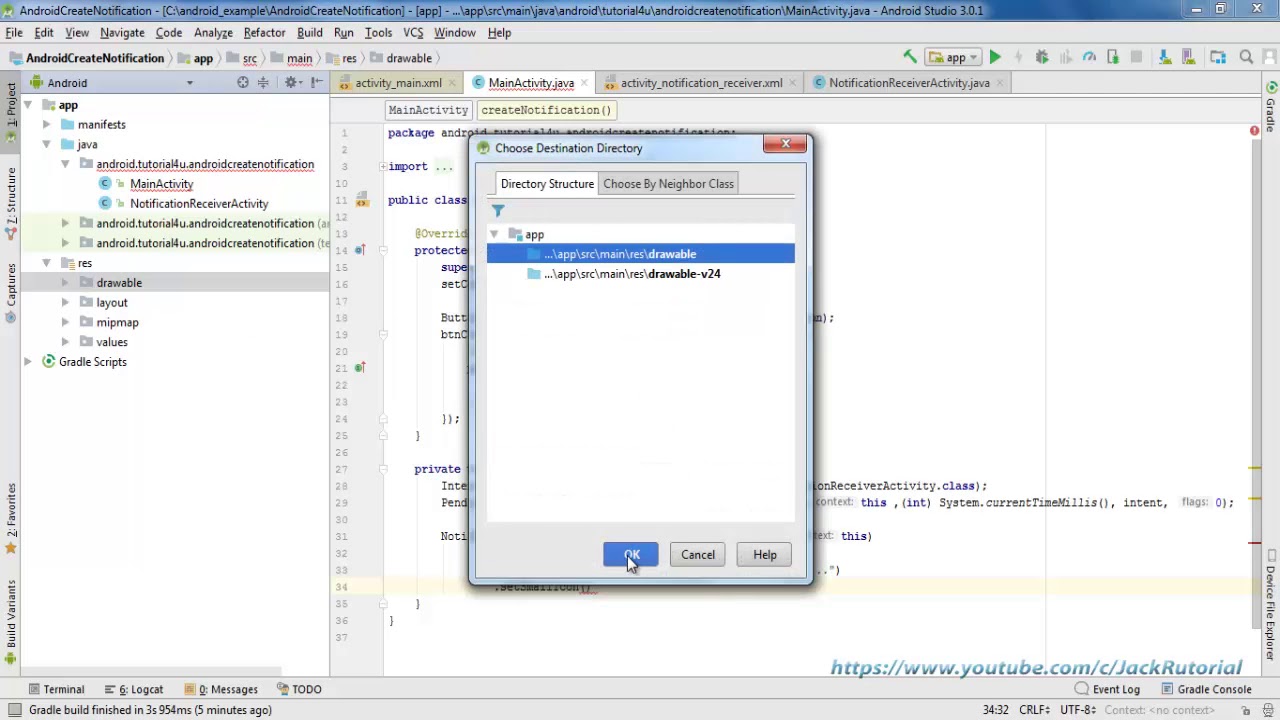Image resolution: width=1280 pixels, height=720 pixels.
Task: Click the Cancel button in the dialog
Action: point(698,555)
